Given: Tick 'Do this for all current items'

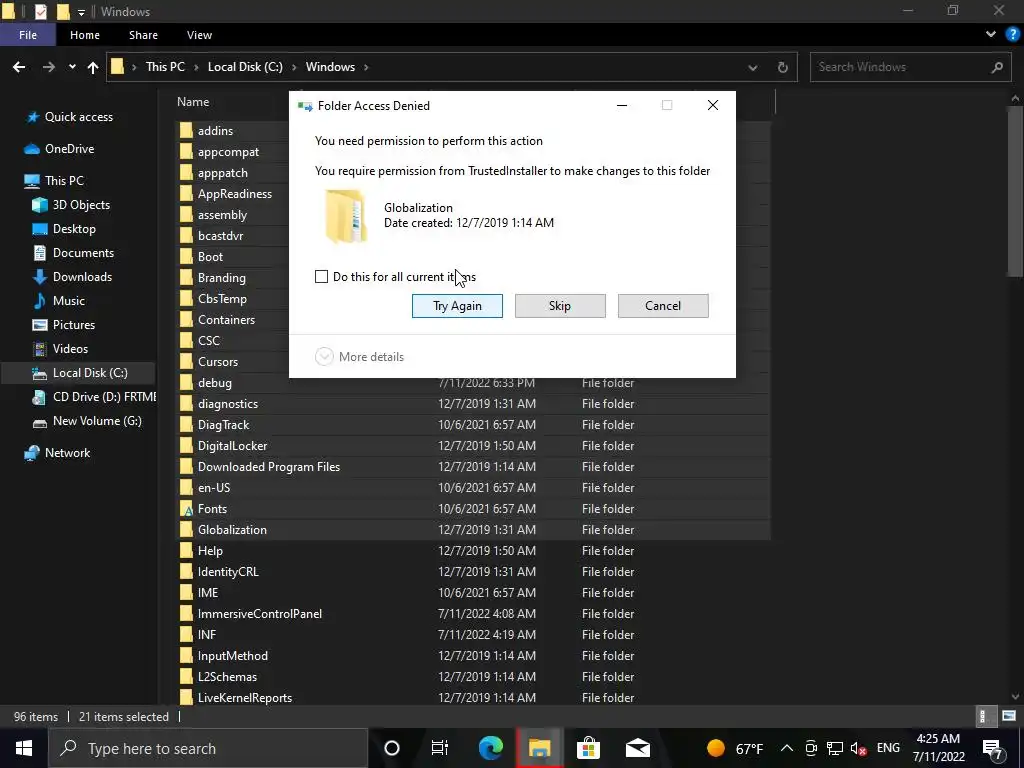Looking at the screenshot, I should (321, 276).
